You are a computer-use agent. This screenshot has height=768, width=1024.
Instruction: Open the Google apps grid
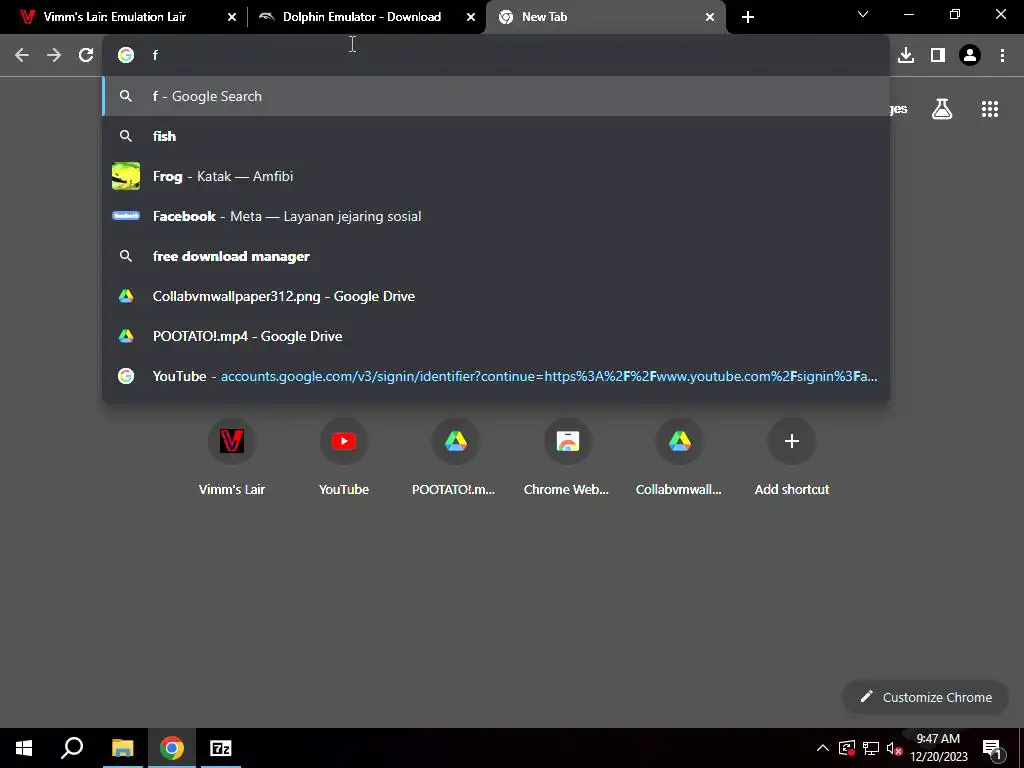[989, 109]
